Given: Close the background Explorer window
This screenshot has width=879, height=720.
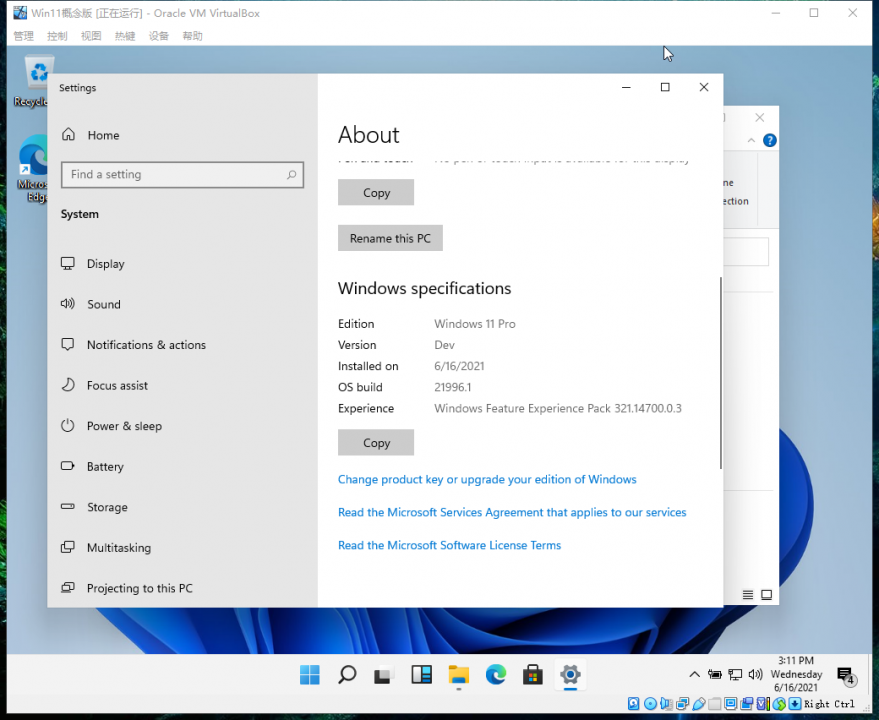Looking at the screenshot, I should pyautogui.click(x=760, y=117).
